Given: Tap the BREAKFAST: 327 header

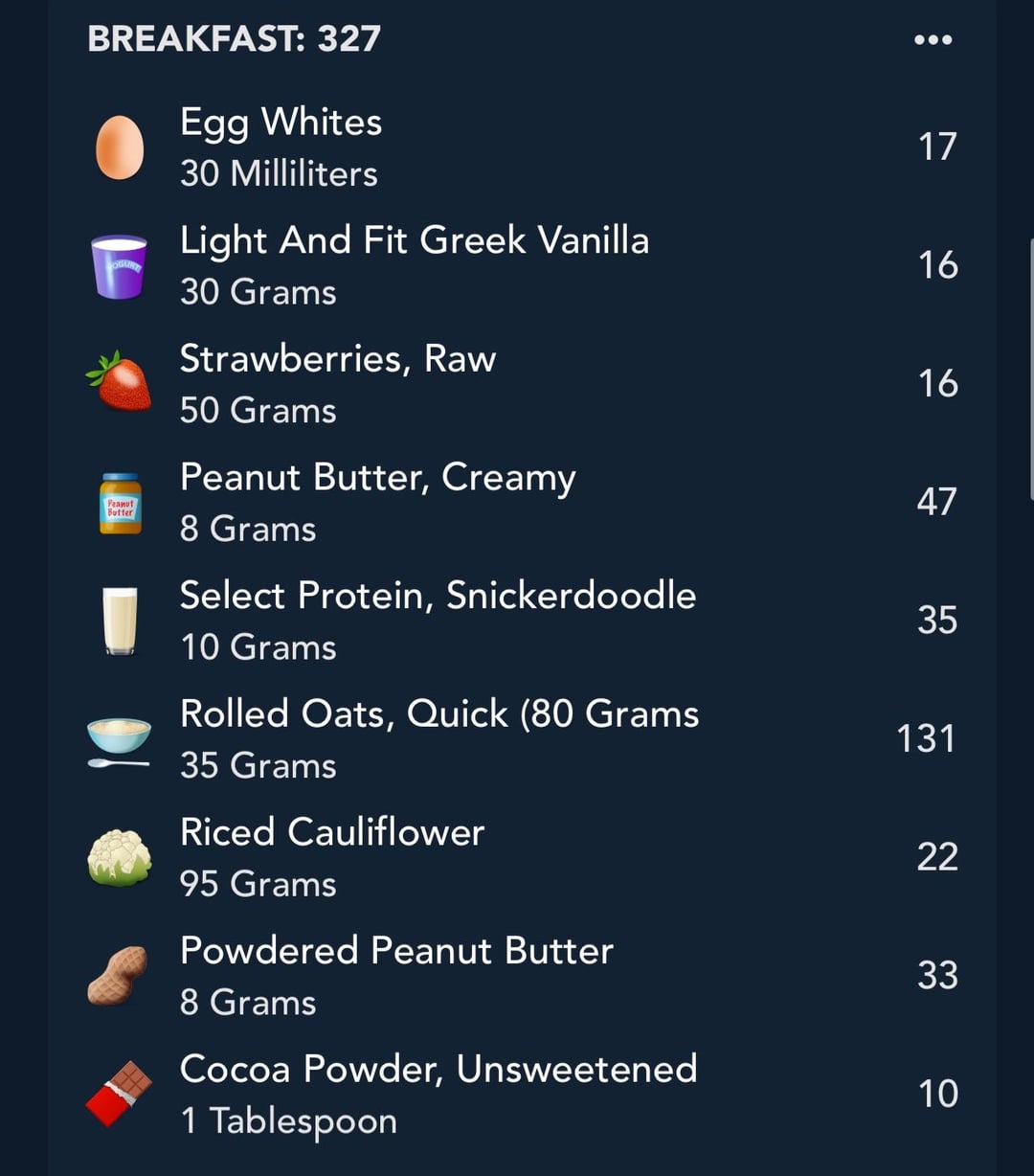Looking at the screenshot, I should (x=235, y=39).
